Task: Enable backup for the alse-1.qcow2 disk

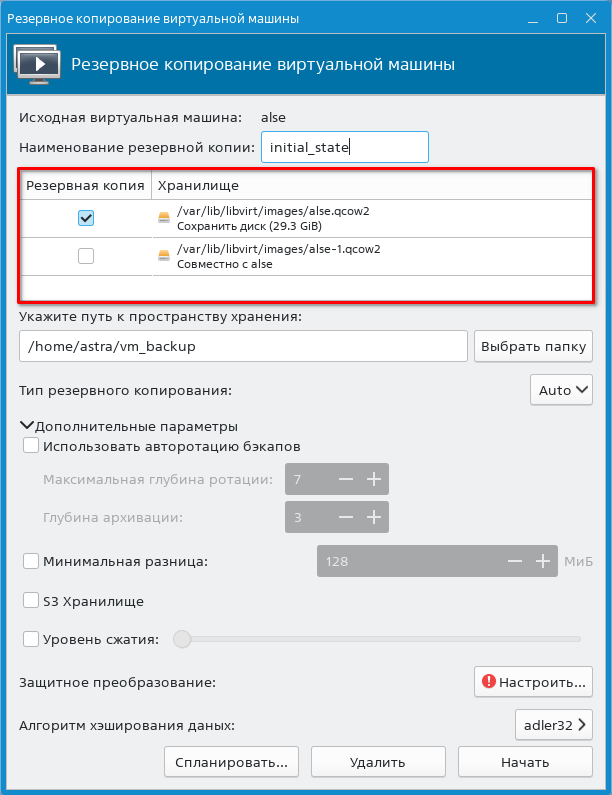Action: [x=86, y=257]
